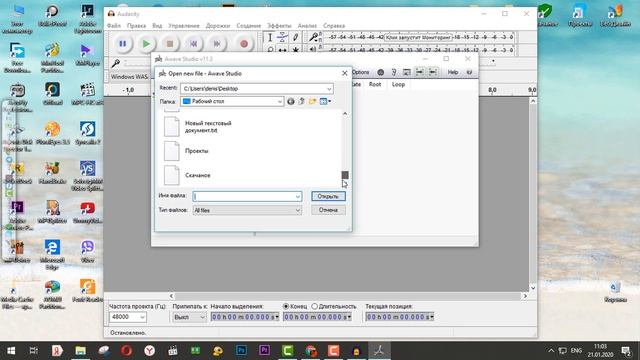
Task: Open Opera browser from taskbar
Action: point(127,351)
